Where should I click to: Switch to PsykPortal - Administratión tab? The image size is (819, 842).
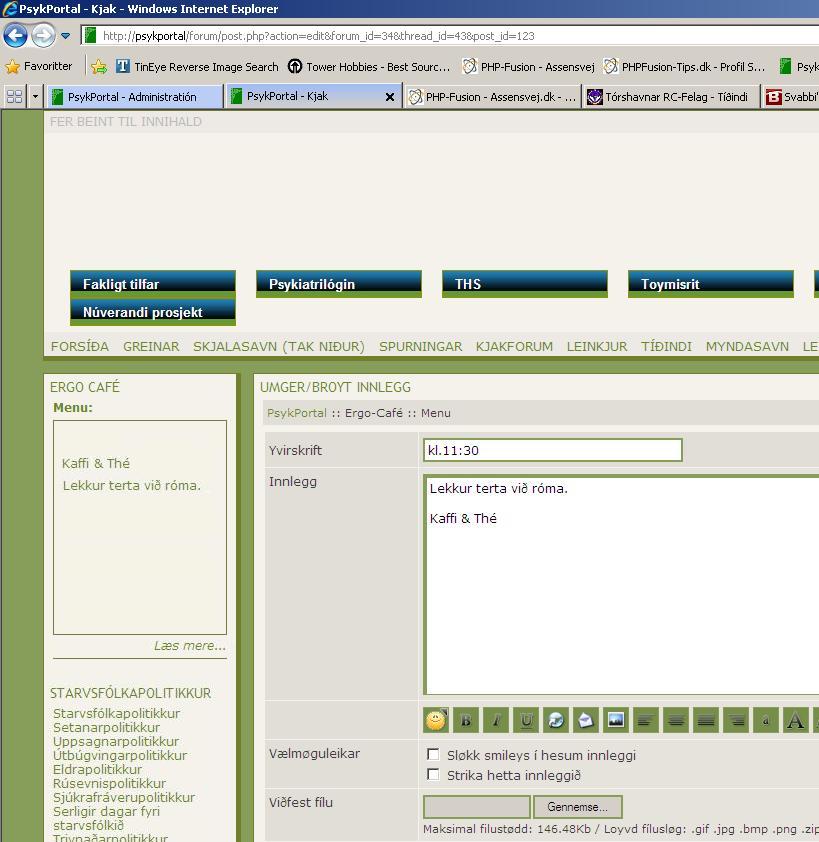coord(134,97)
